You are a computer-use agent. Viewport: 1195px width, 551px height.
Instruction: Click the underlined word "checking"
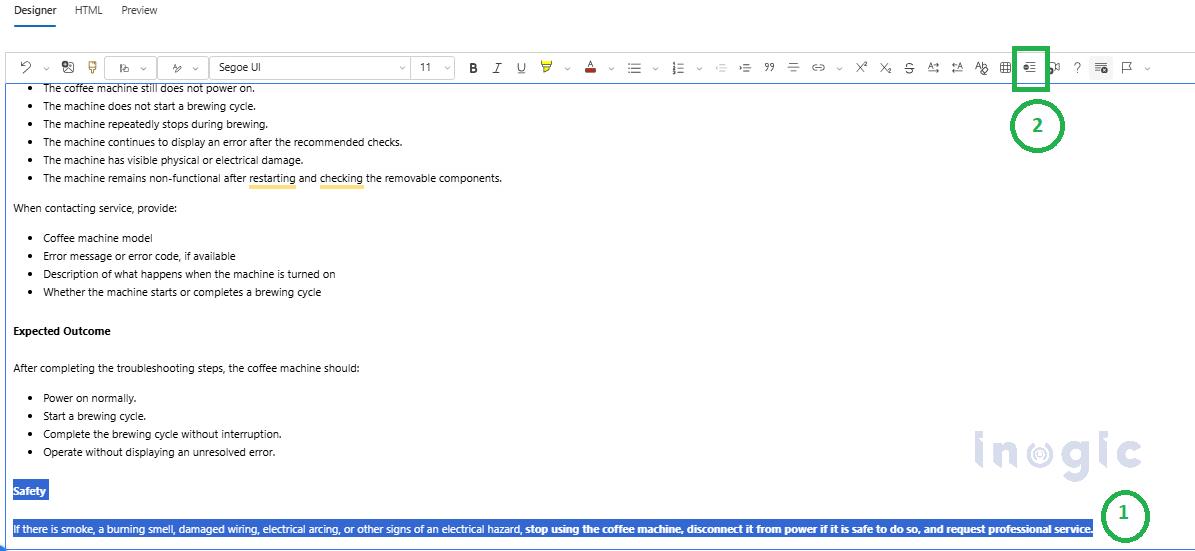point(341,178)
